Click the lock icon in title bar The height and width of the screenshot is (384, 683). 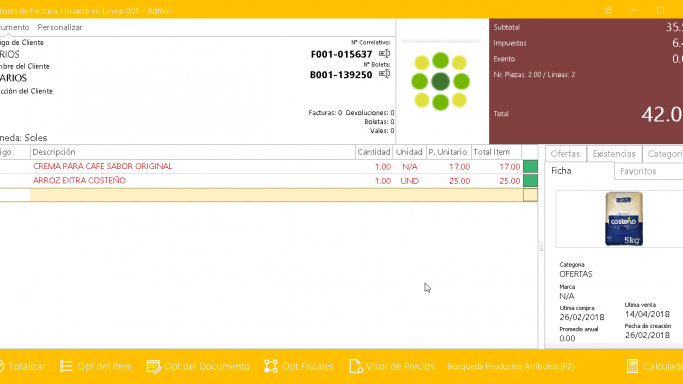(609, 10)
